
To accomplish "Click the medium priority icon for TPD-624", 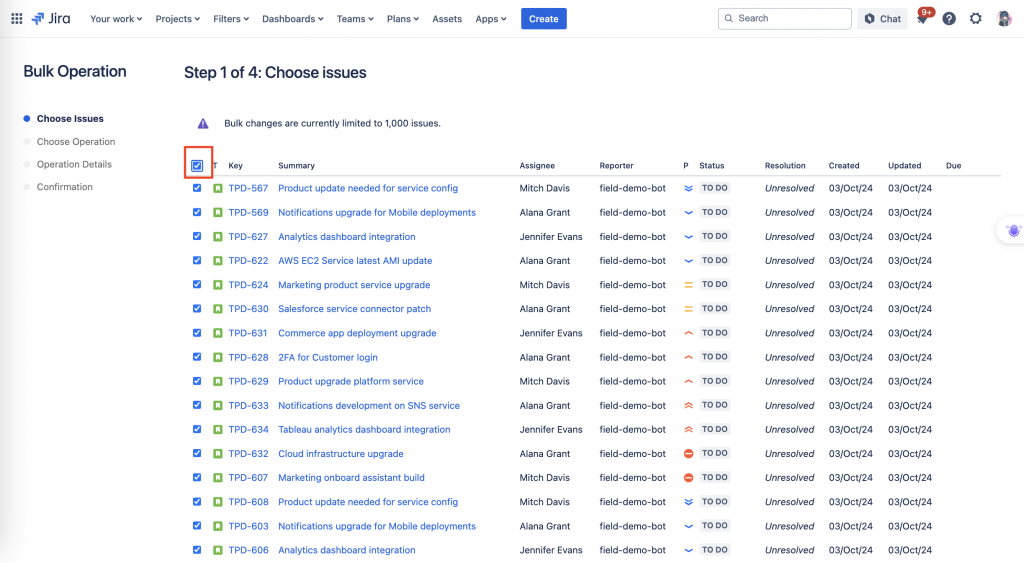I will [688, 285].
